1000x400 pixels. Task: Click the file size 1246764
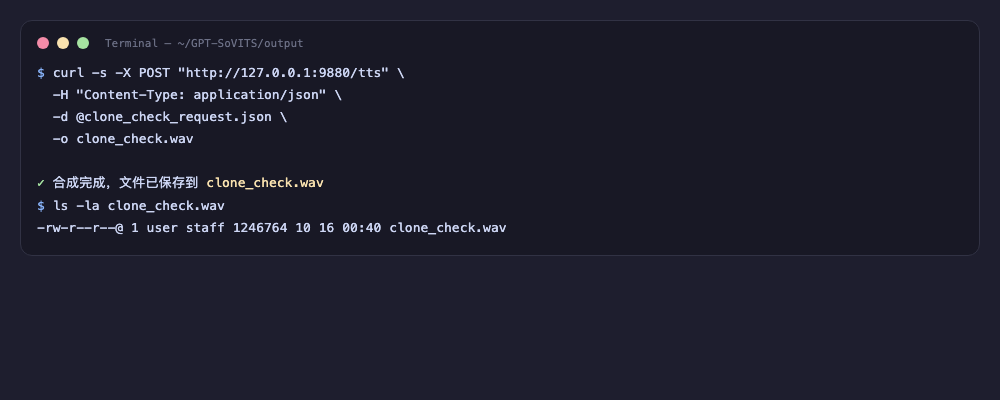tap(260, 228)
